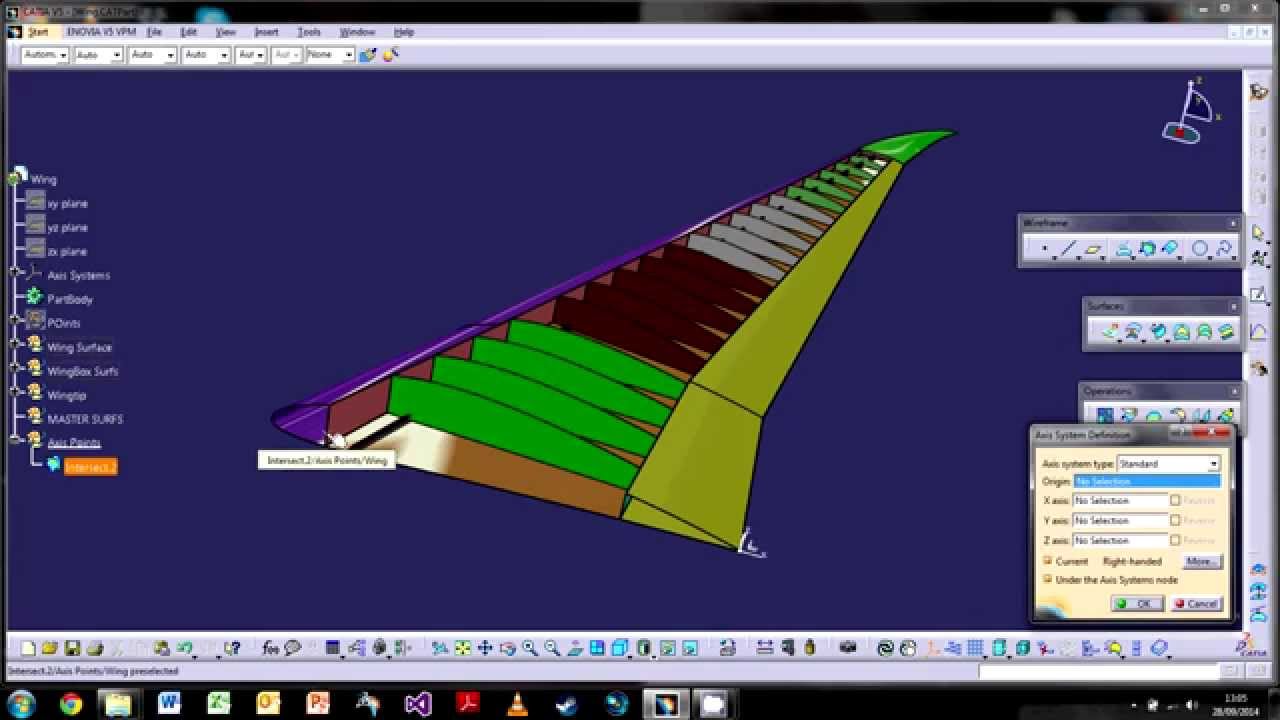Viewport: 1280px width, 720px height.
Task: Open the Edit menu
Action: click(x=188, y=32)
